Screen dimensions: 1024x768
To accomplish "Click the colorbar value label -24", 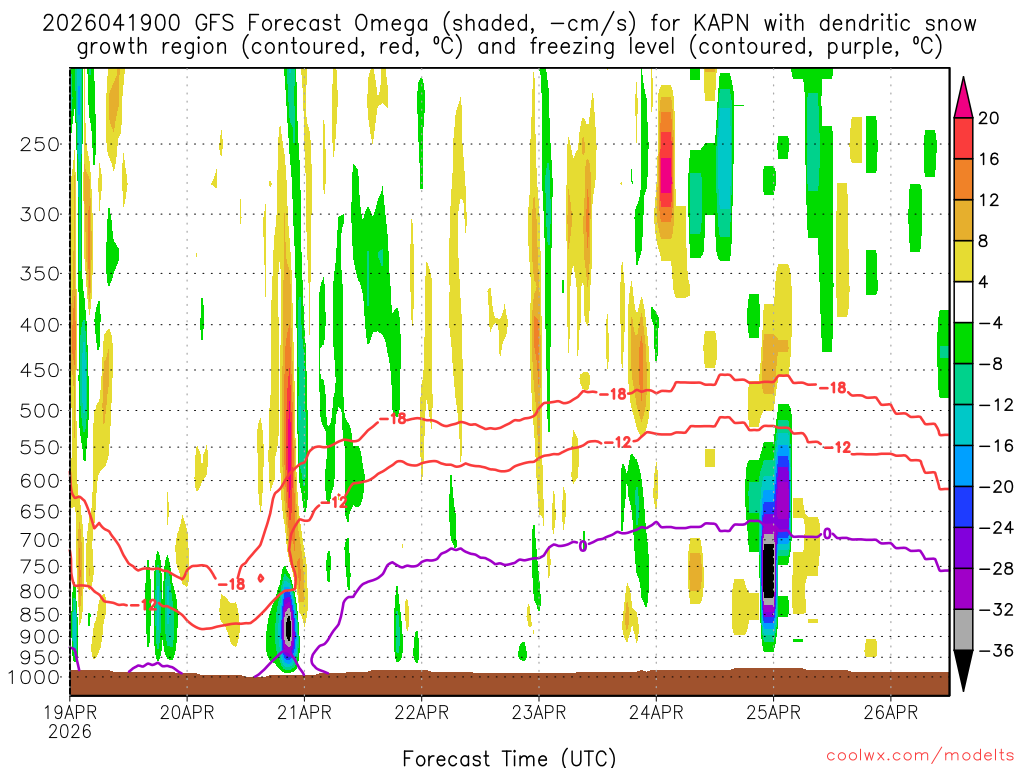I will [997, 528].
